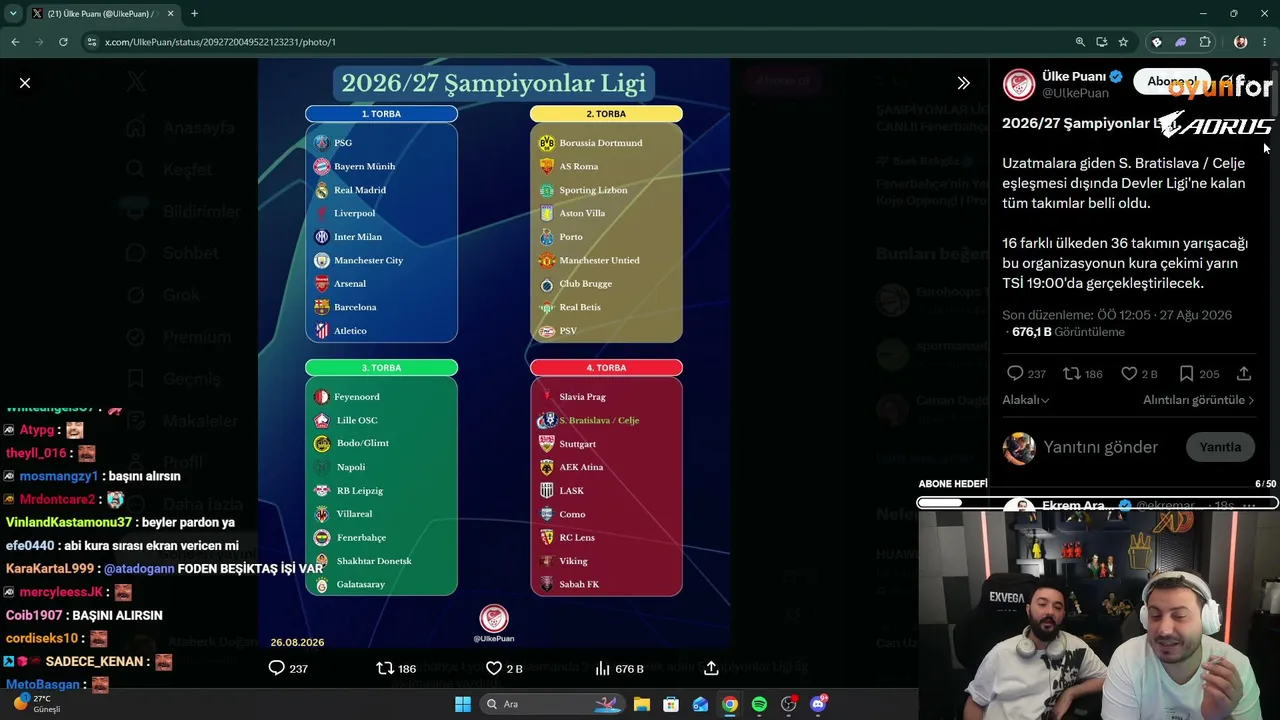
Task: Open Microsoft Store from the taskbar
Action: coord(671,704)
